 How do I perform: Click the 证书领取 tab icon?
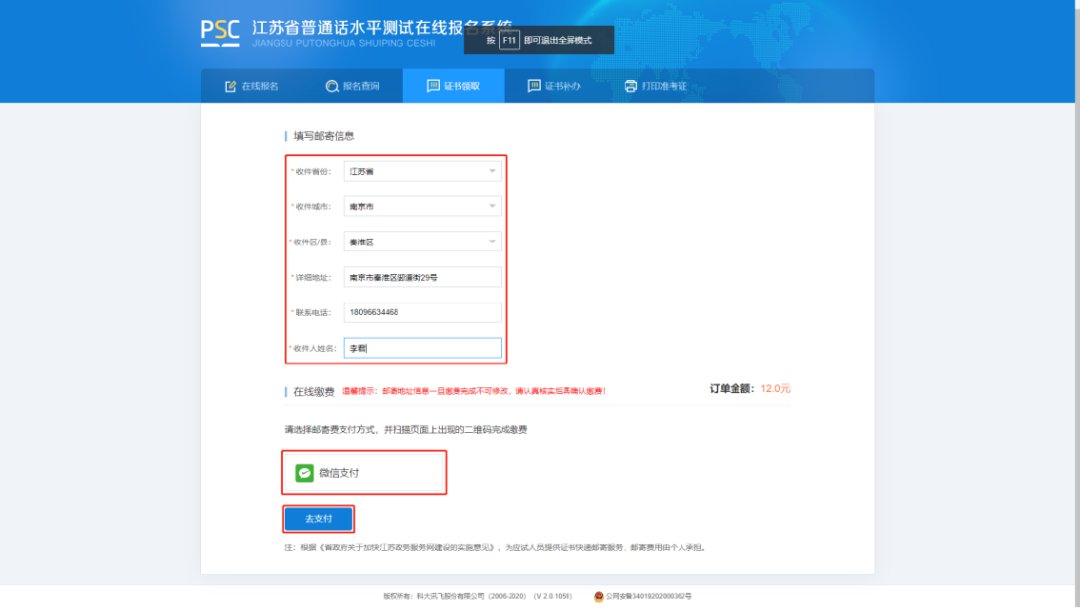(x=433, y=86)
